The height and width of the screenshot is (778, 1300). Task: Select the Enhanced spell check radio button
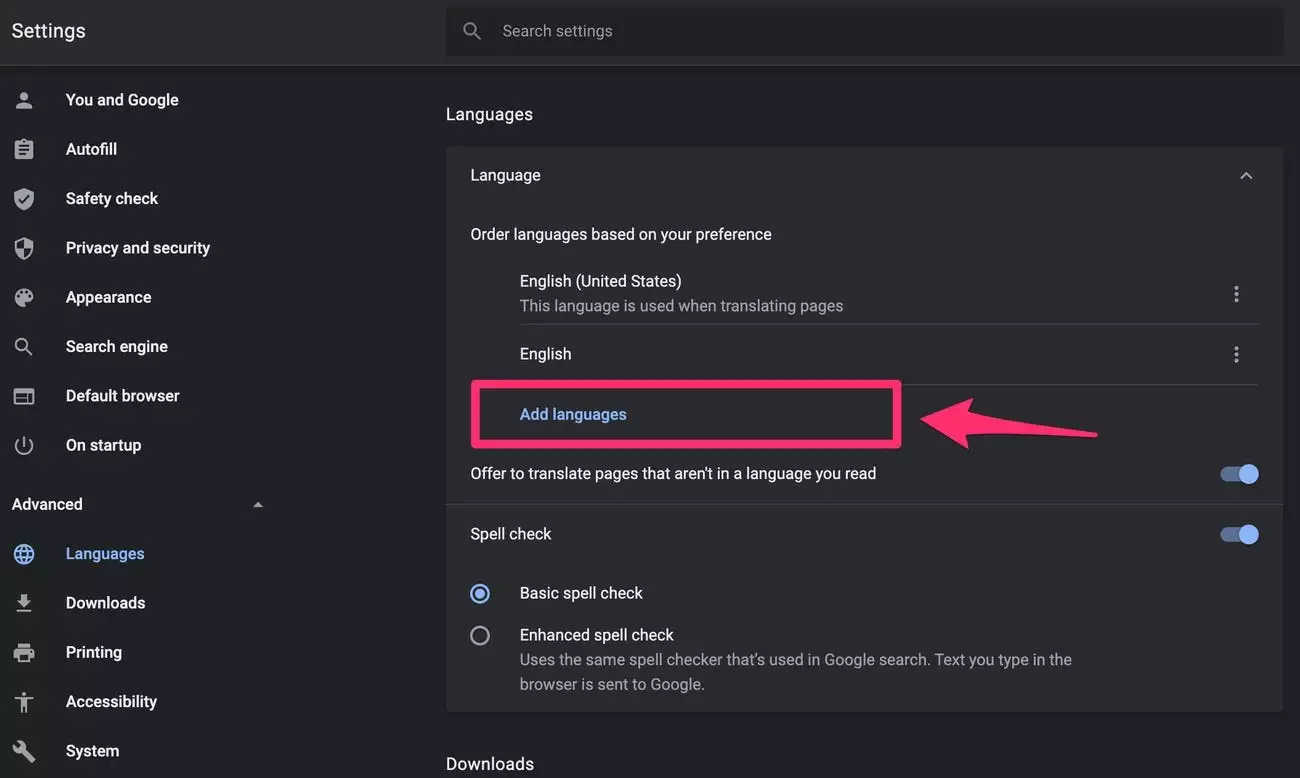click(x=480, y=635)
